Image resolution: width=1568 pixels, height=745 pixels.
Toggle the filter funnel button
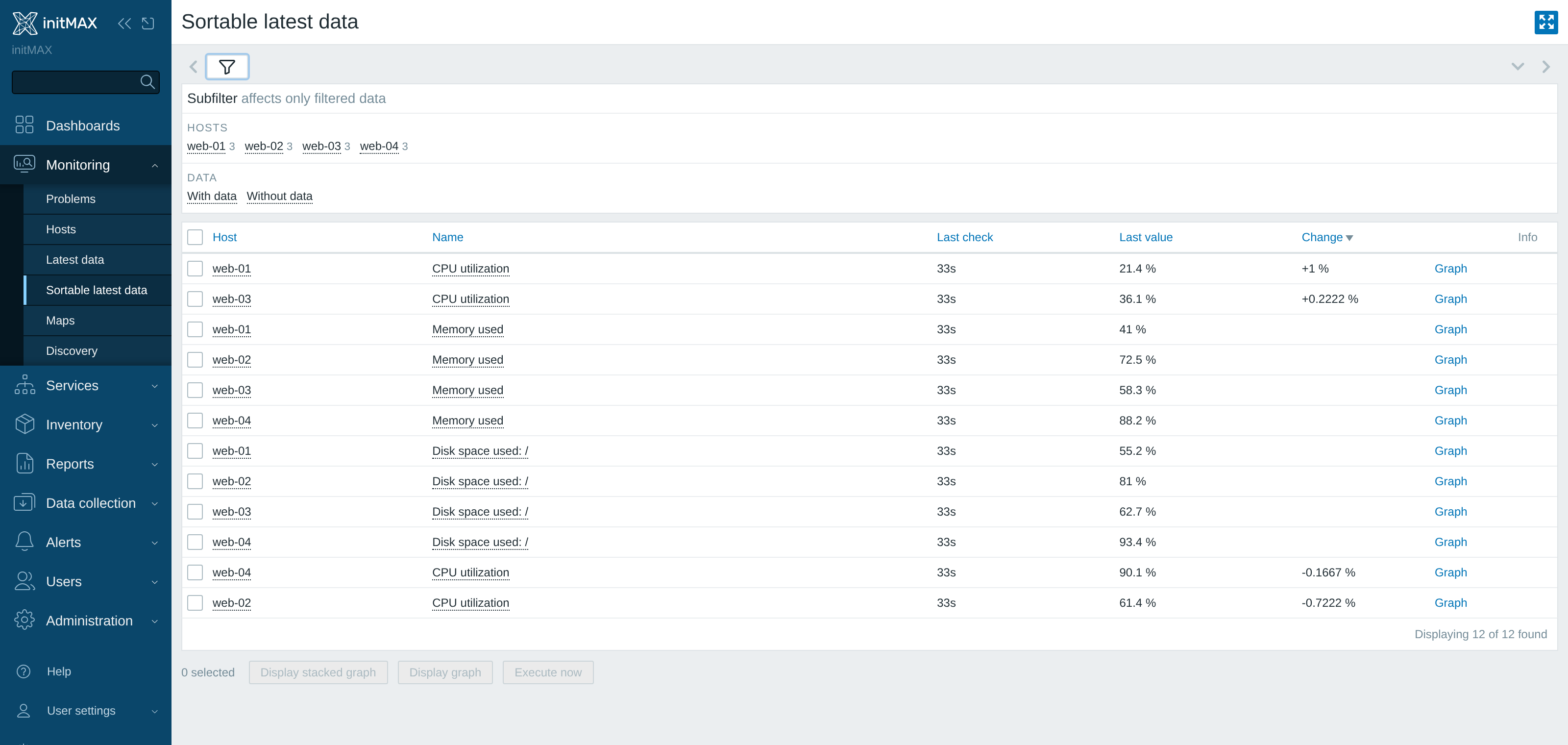(227, 66)
